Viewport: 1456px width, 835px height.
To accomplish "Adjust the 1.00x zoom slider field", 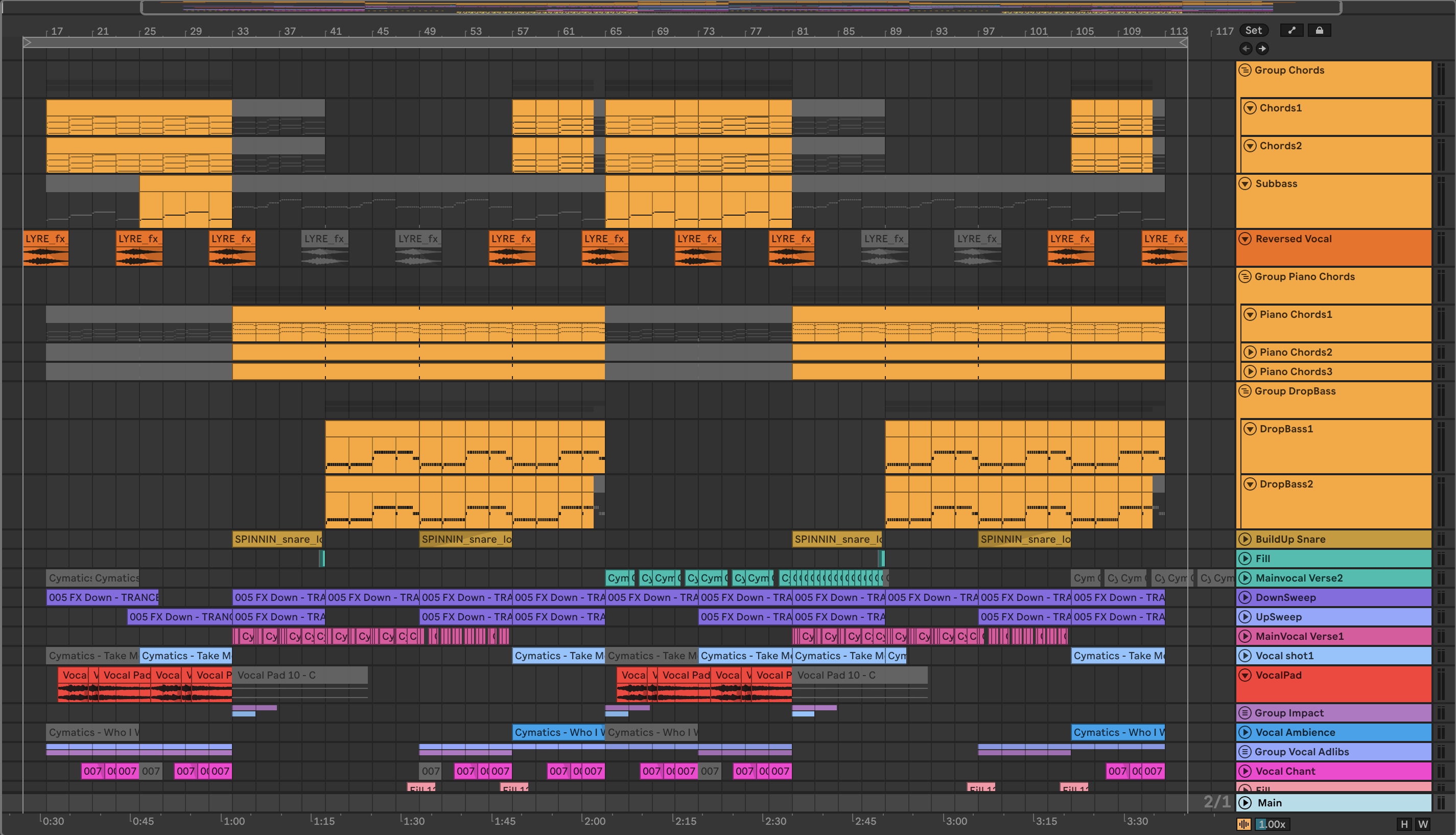I will (1272, 824).
